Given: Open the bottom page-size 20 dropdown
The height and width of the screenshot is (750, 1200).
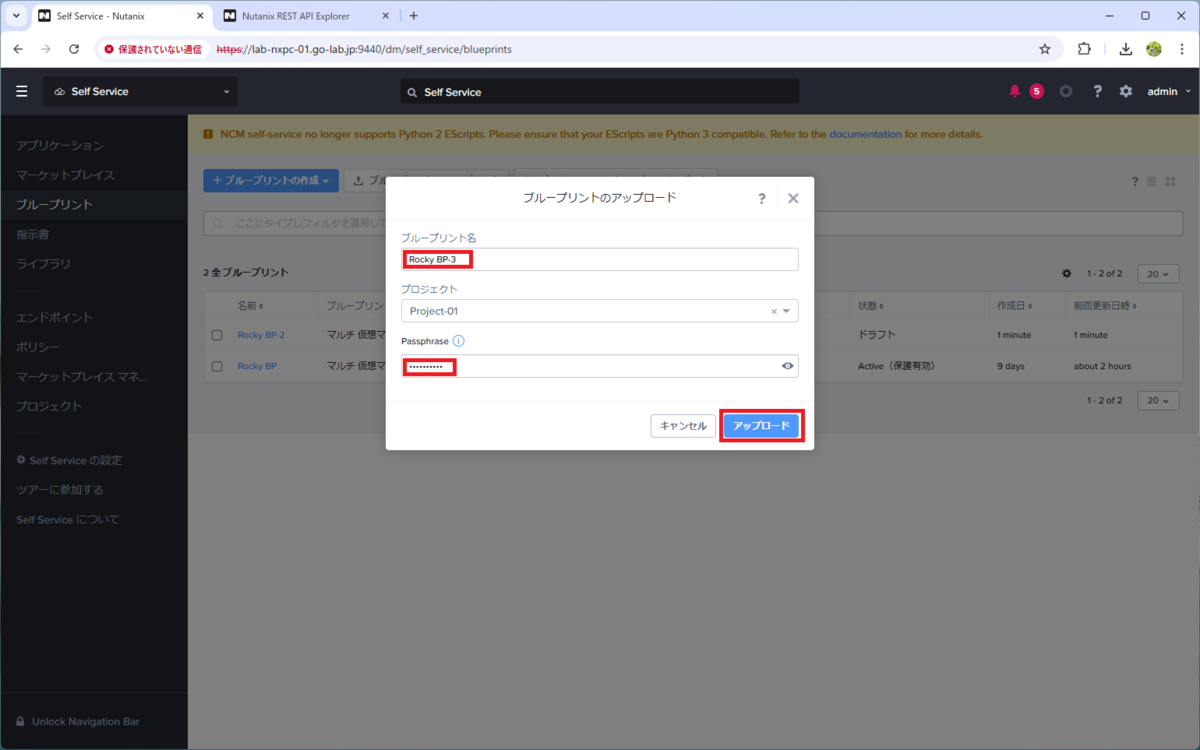Looking at the screenshot, I should [1159, 400].
